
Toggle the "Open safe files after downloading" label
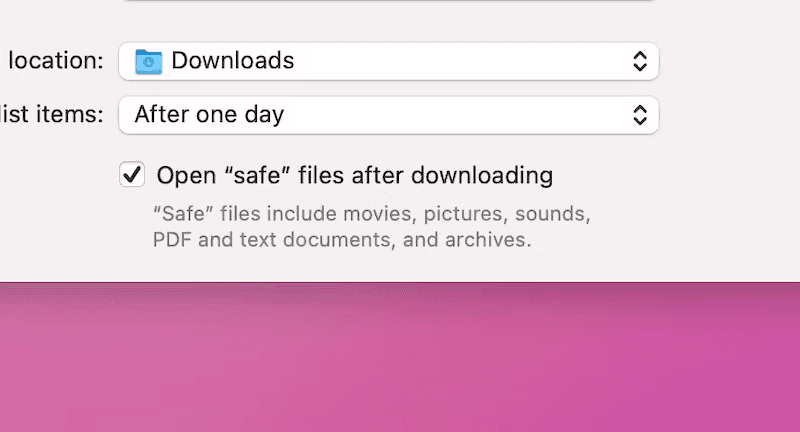[x=355, y=175]
